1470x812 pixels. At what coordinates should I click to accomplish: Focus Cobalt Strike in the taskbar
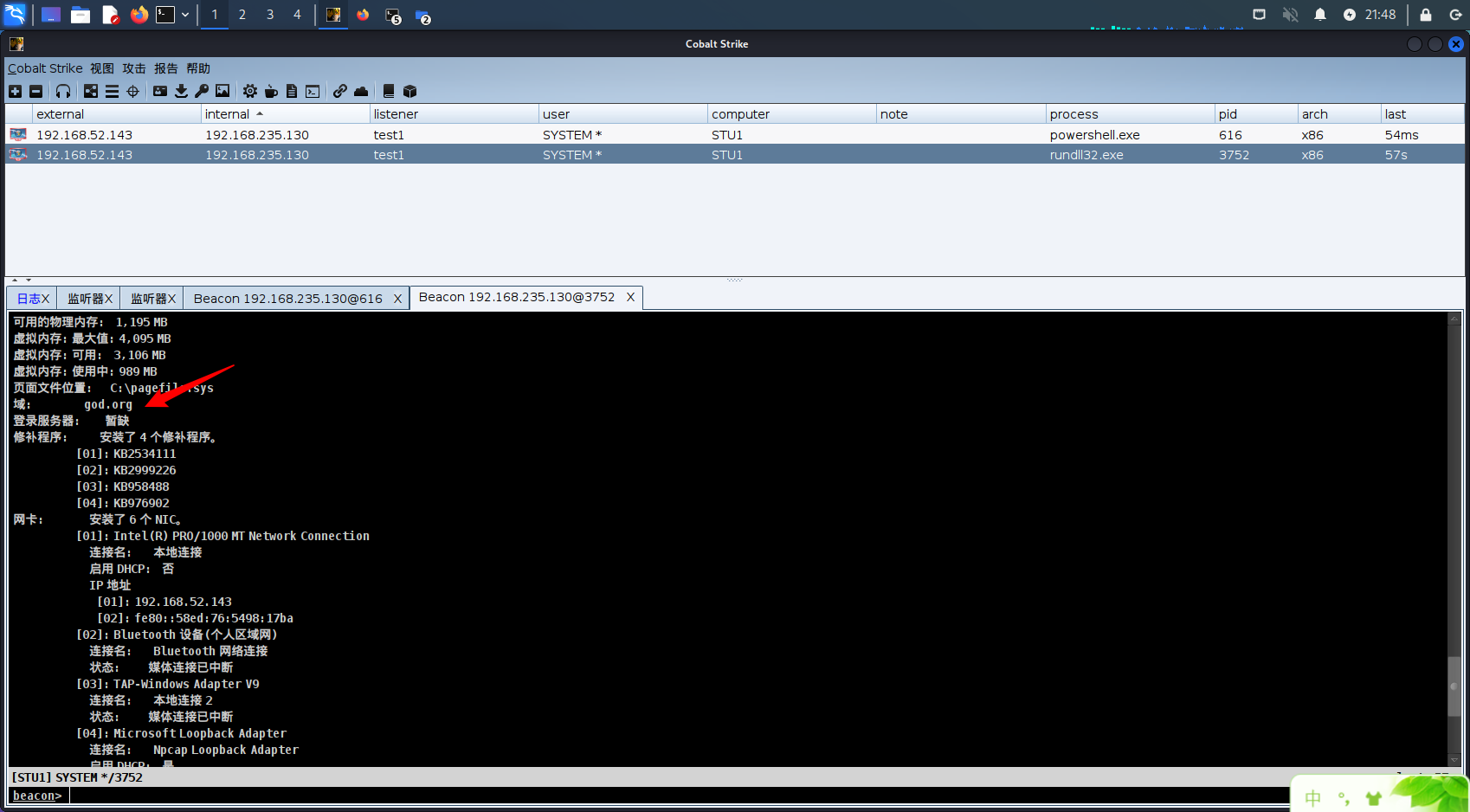(x=333, y=15)
